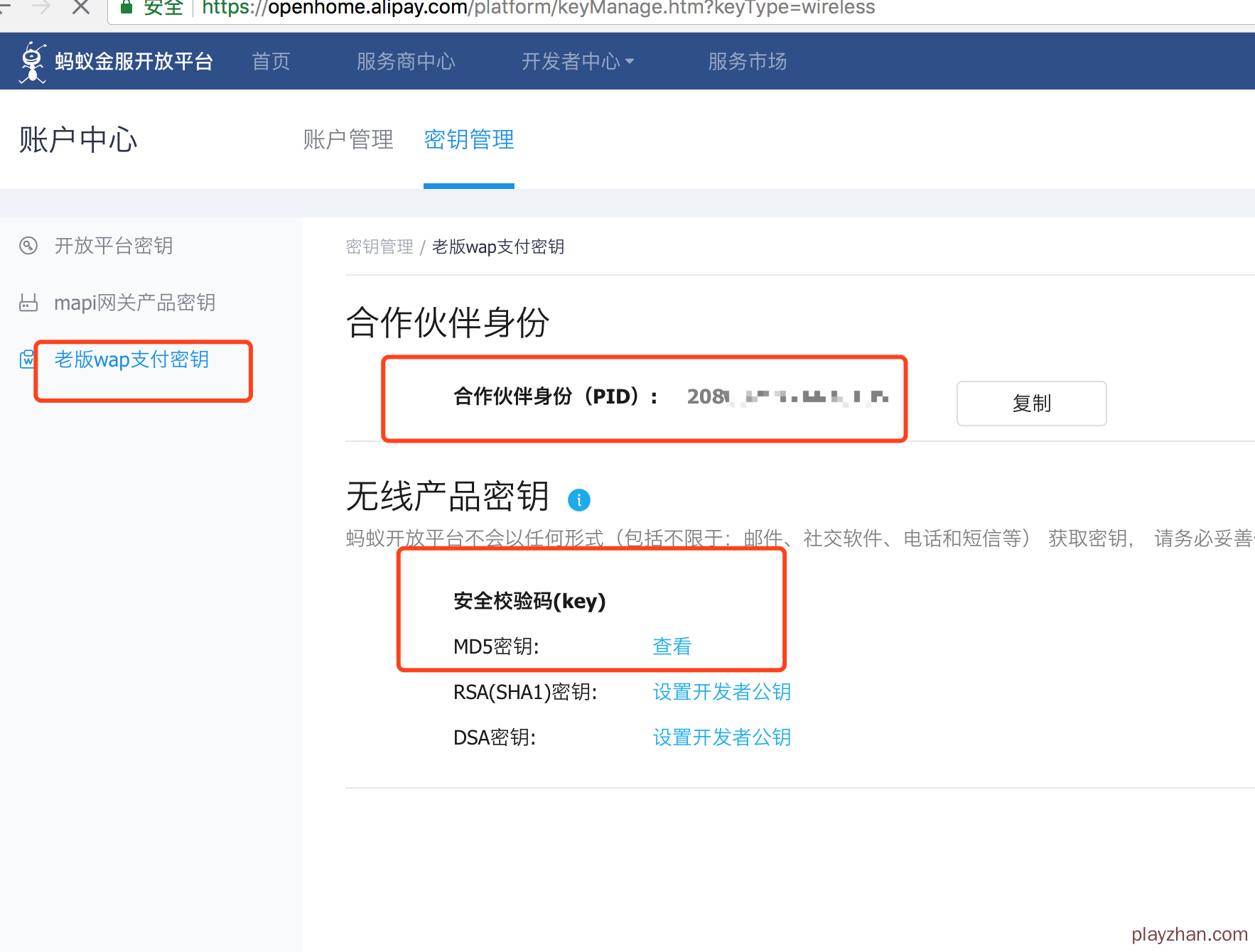Select the 密钥管理 tab
Viewport: 1255px width, 952px height.
469,139
